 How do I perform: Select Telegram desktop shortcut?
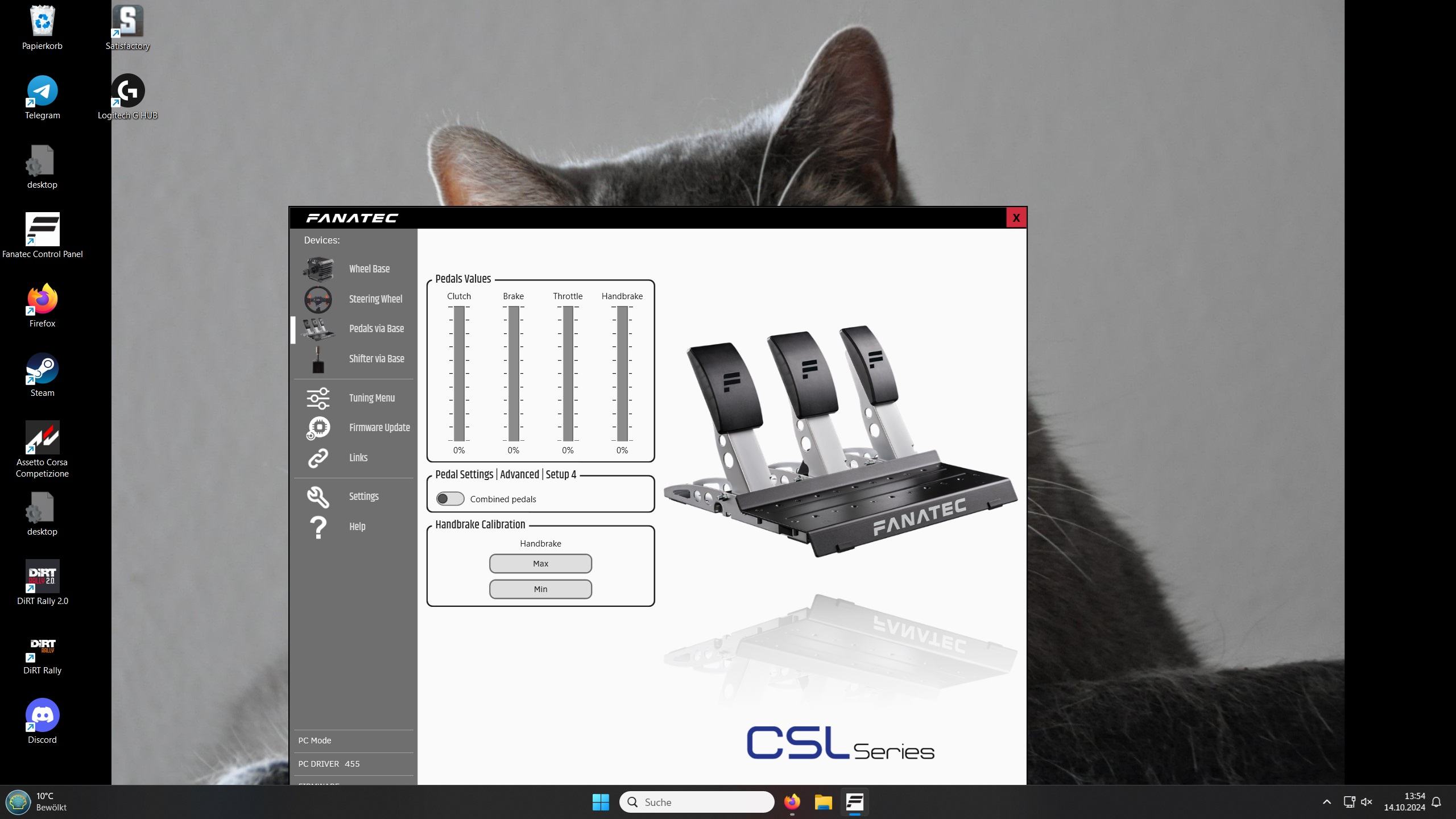click(42, 97)
